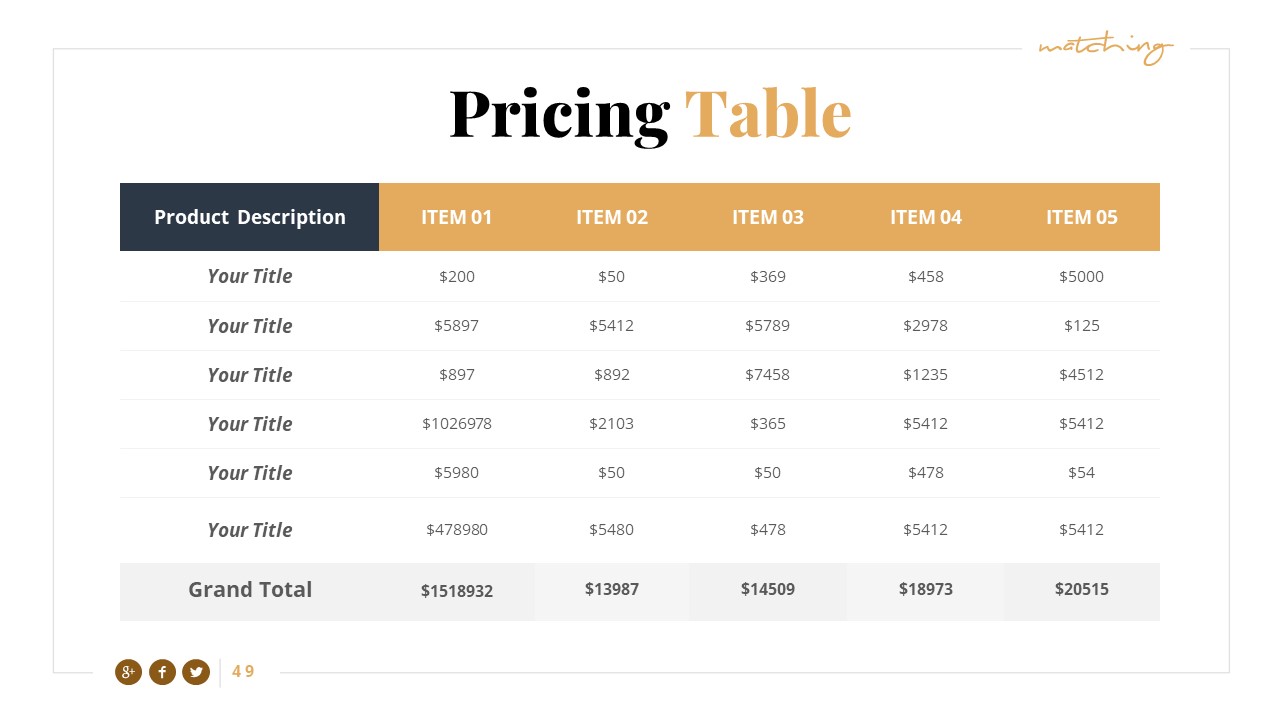Select the $20515 grand total cell

[1082, 590]
